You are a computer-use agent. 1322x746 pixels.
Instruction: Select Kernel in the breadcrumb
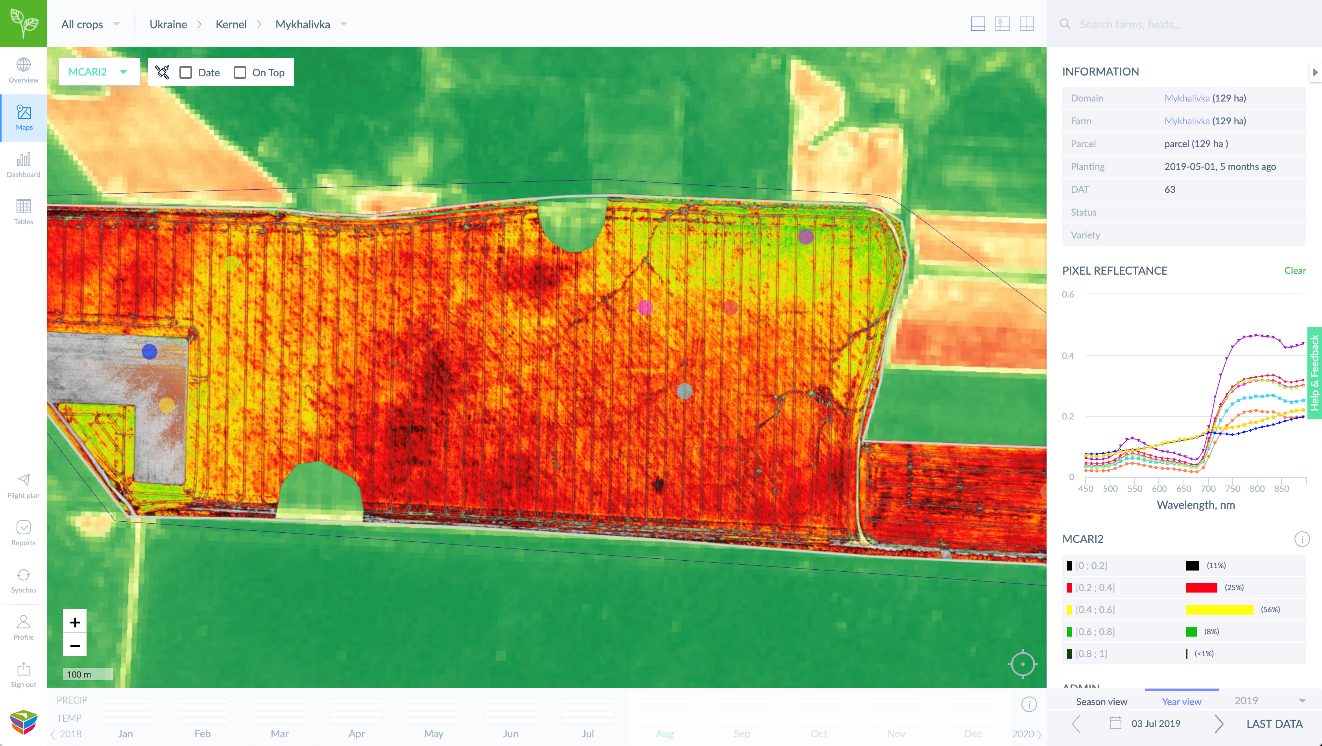[x=231, y=24]
